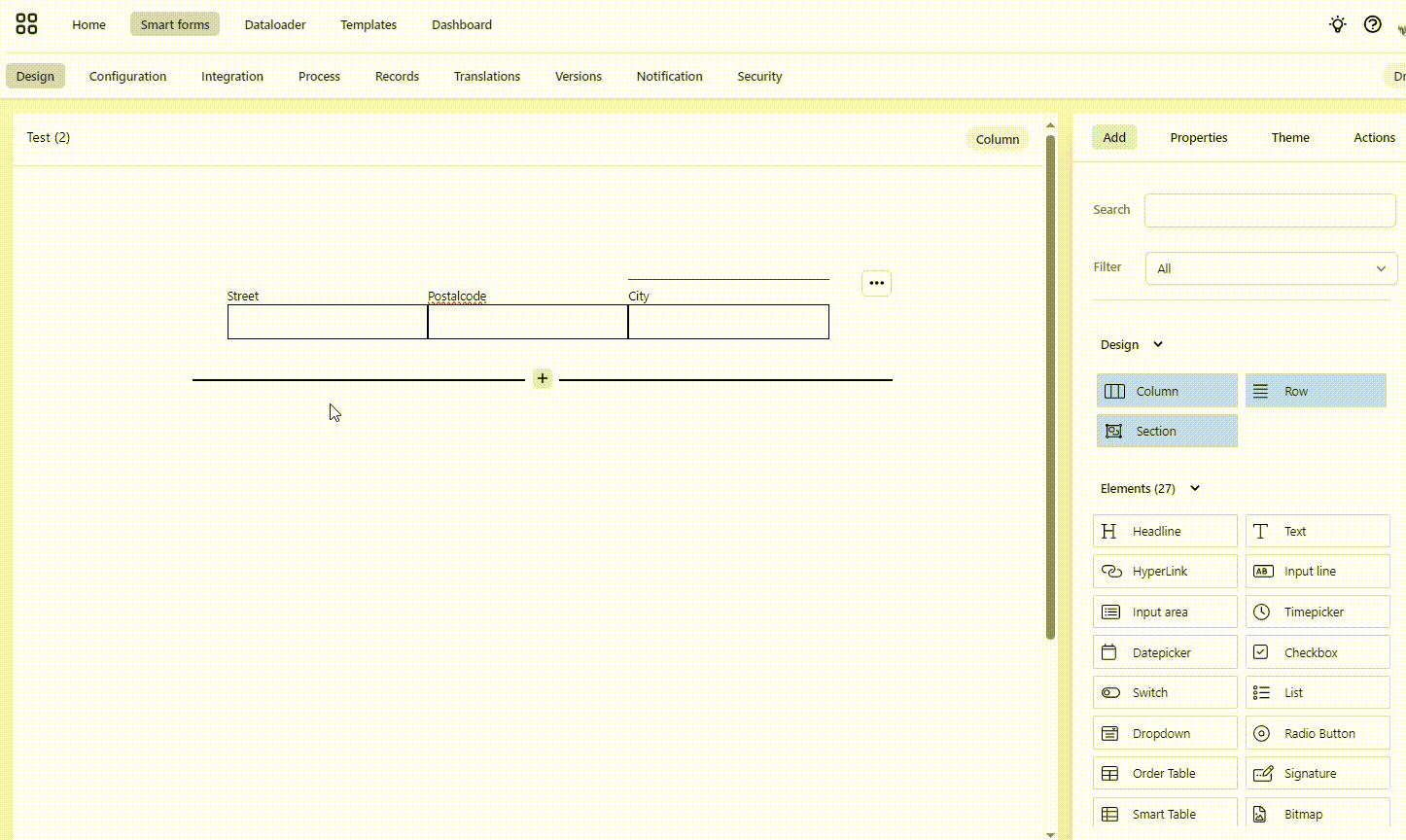Screen dimensions: 1406x840
Task: Go to the Dataloader page
Action: [275, 24]
